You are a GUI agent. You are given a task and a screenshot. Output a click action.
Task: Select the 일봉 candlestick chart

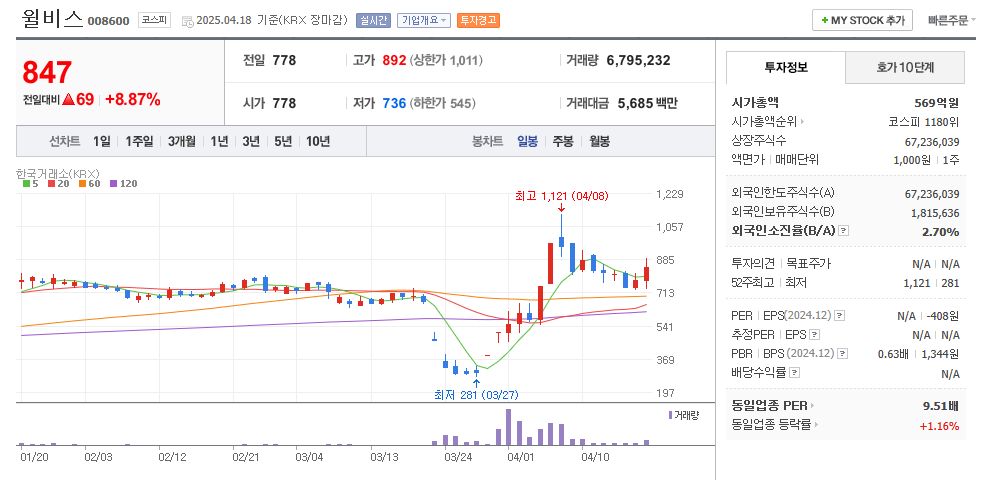pos(527,141)
